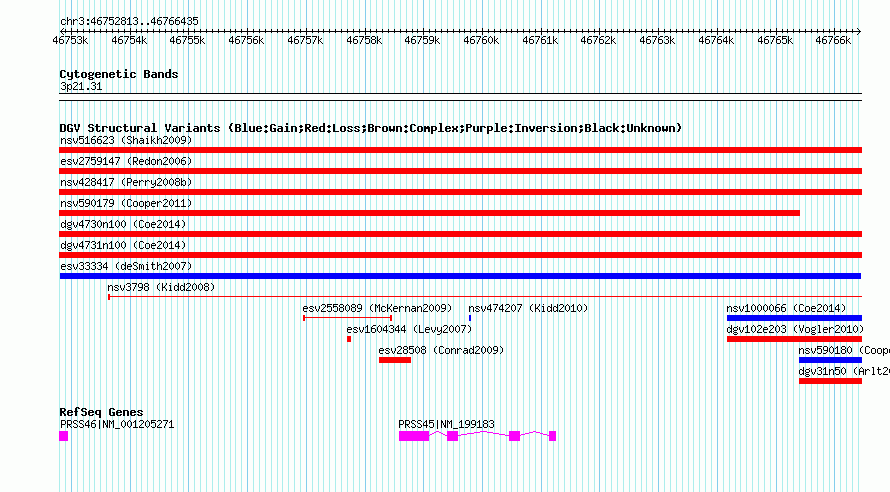Click the red bar under dgv31n50
Viewport: 890px width, 492px height.
[830, 381]
